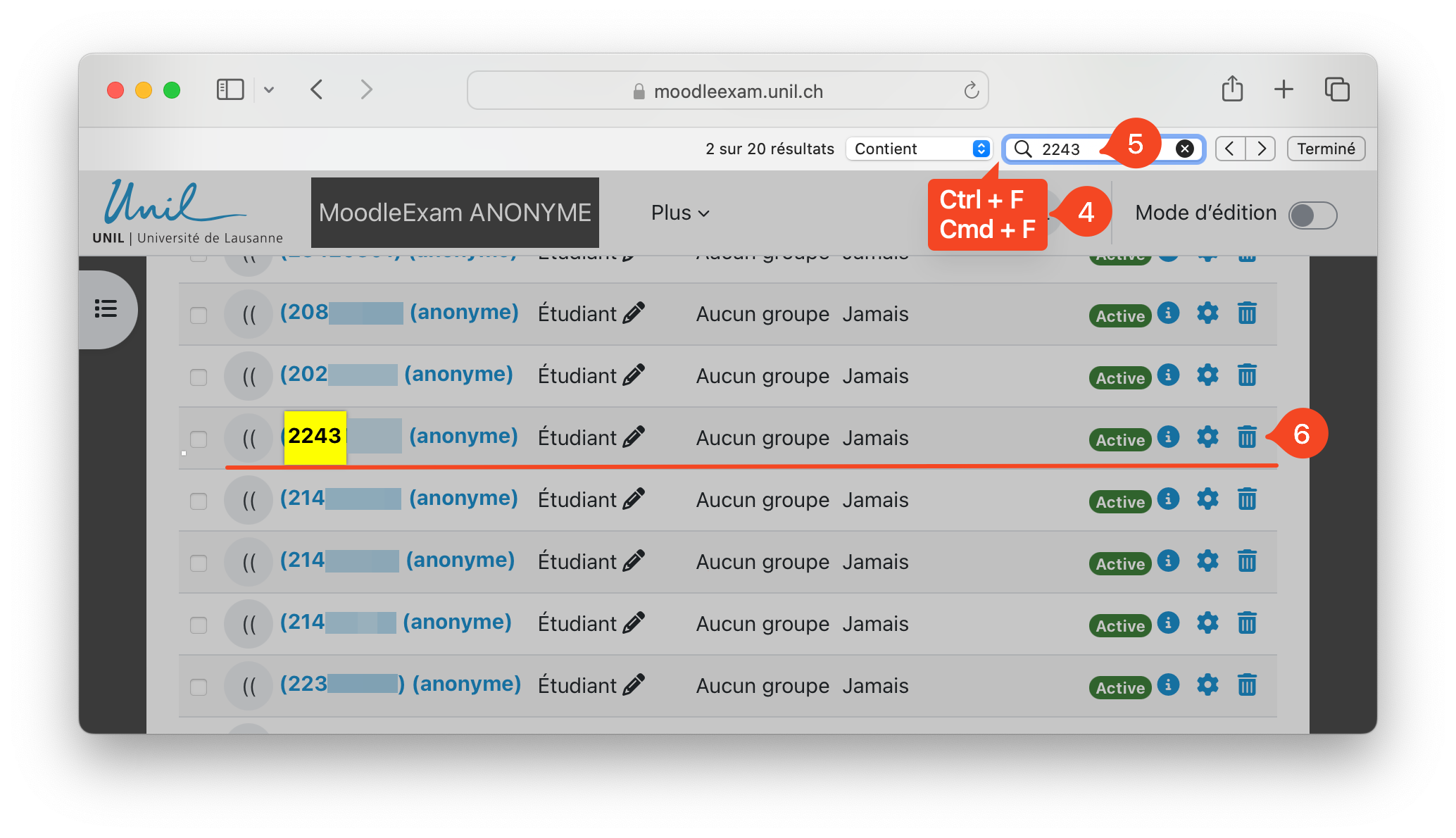Screen dimensions: 1456x838
Task: Open the Contient search mode dropdown
Action: click(920, 149)
